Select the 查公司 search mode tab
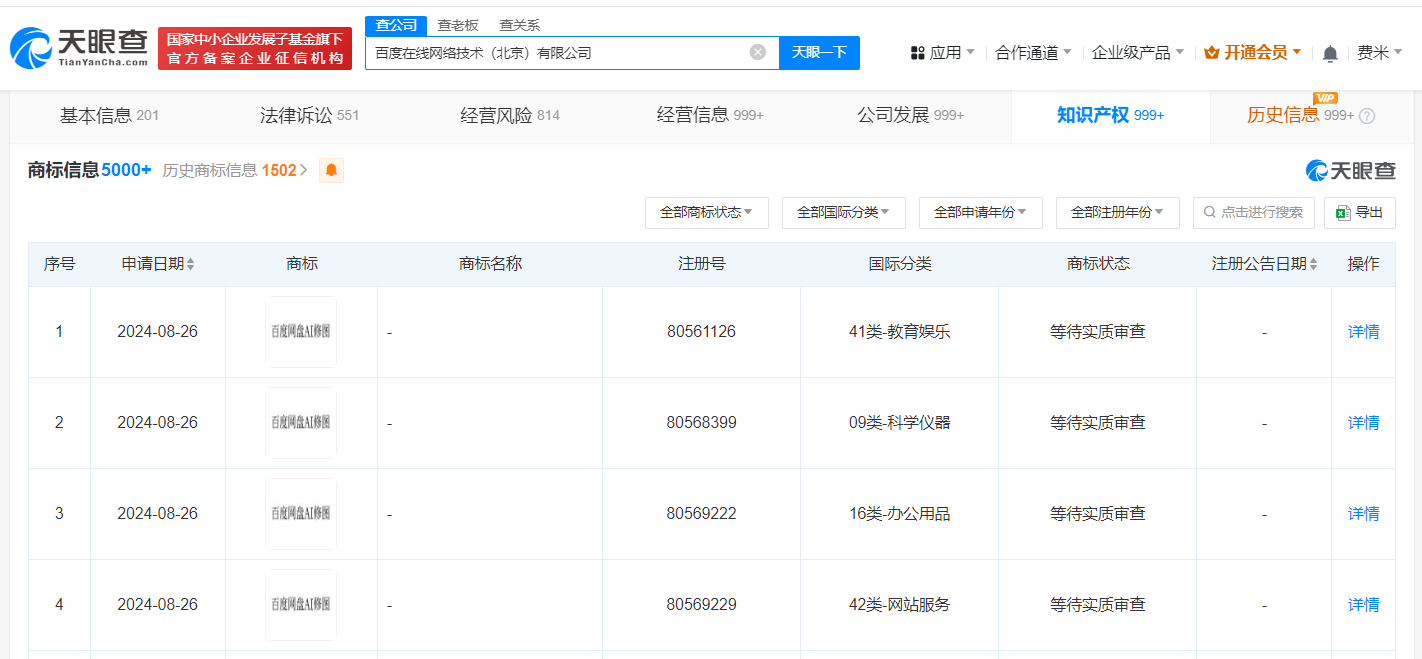The image size is (1422, 659). pyautogui.click(x=396, y=25)
